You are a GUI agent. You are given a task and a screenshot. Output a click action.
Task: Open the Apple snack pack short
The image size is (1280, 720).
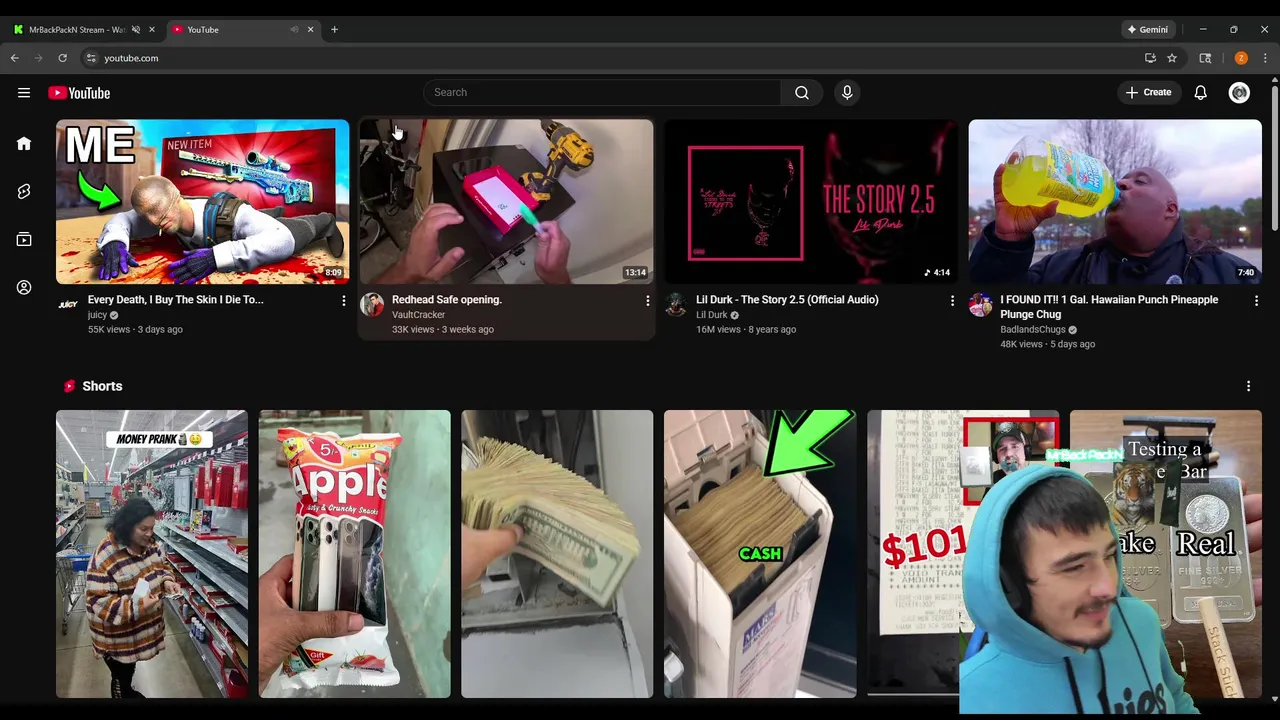(354, 553)
